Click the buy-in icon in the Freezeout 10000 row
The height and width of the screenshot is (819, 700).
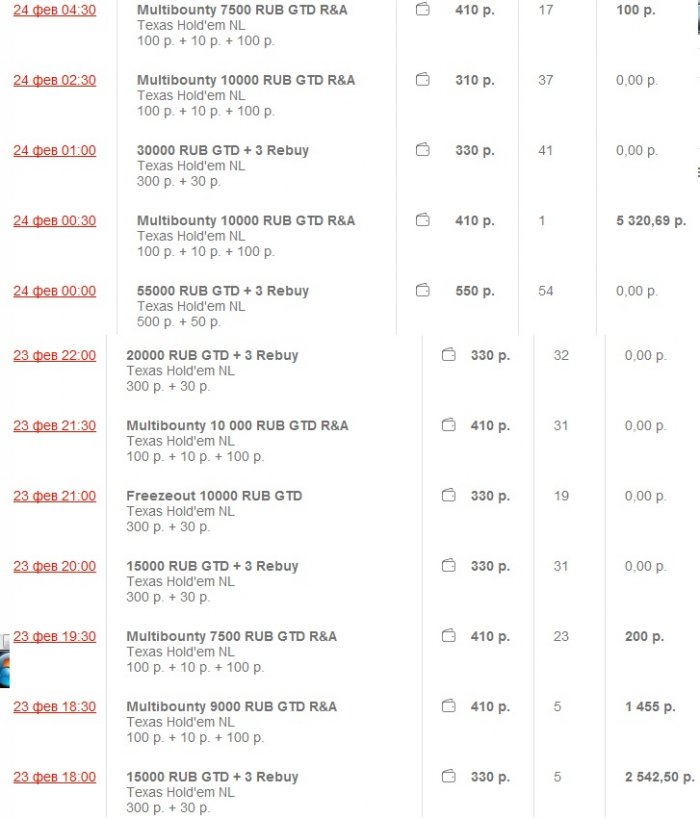pos(449,496)
